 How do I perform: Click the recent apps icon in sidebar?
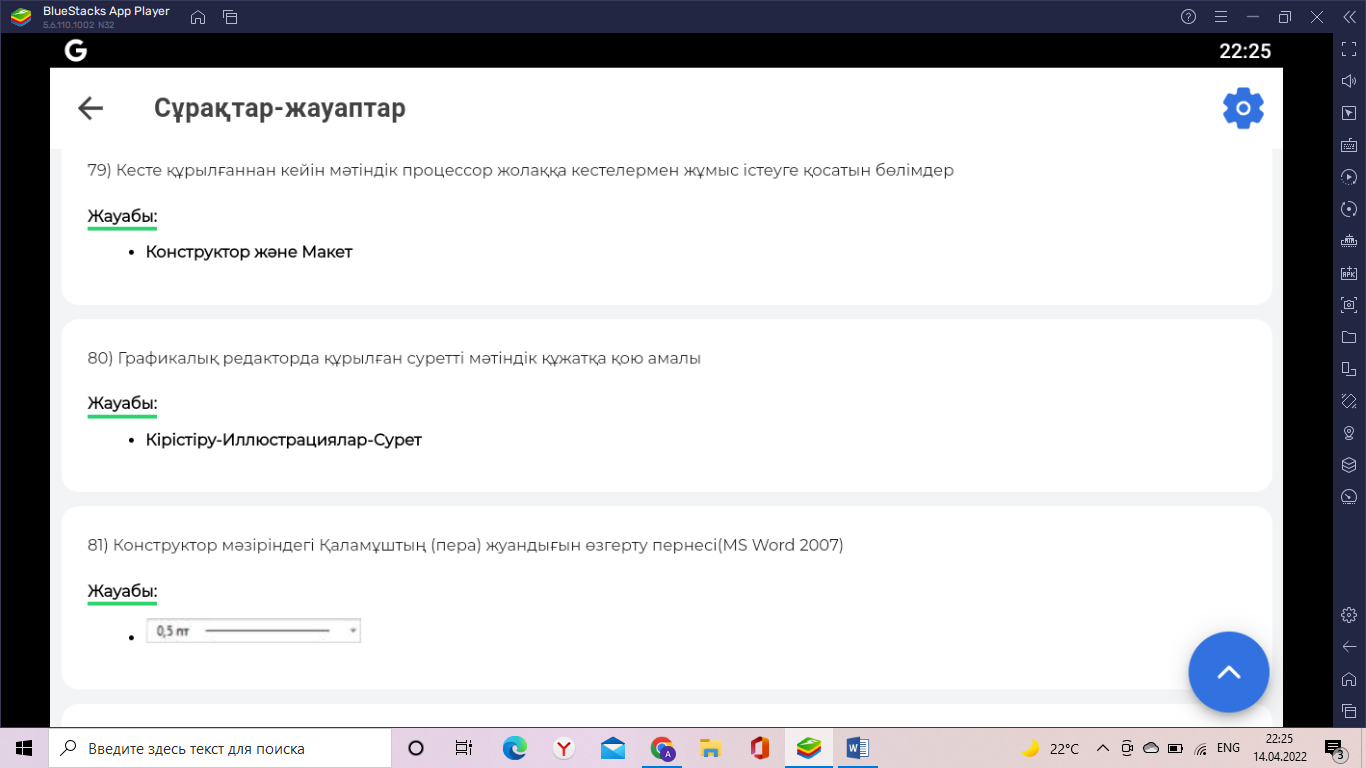1349,710
